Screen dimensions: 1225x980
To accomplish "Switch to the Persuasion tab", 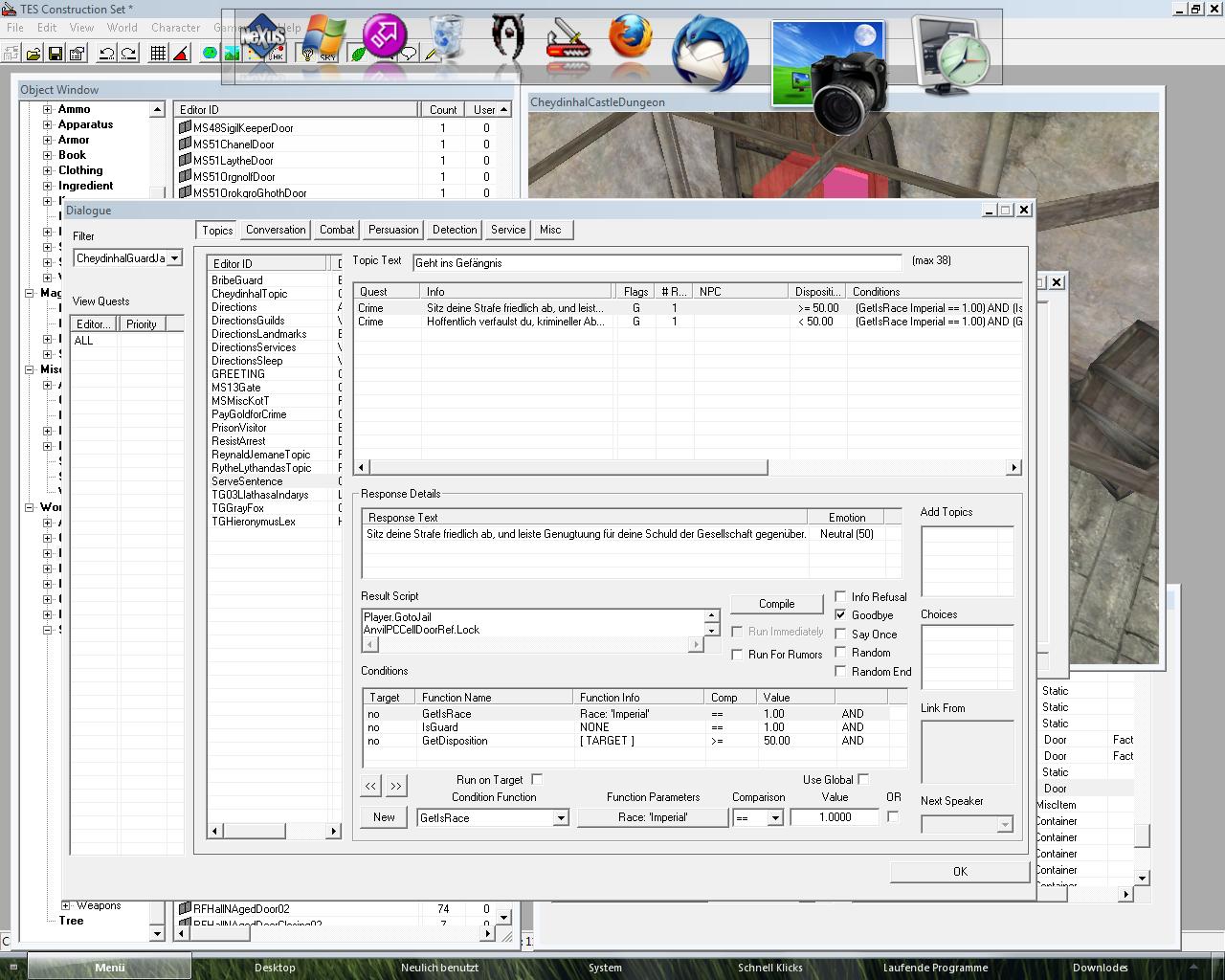I will pyautogui.click(x=393, y=230).
